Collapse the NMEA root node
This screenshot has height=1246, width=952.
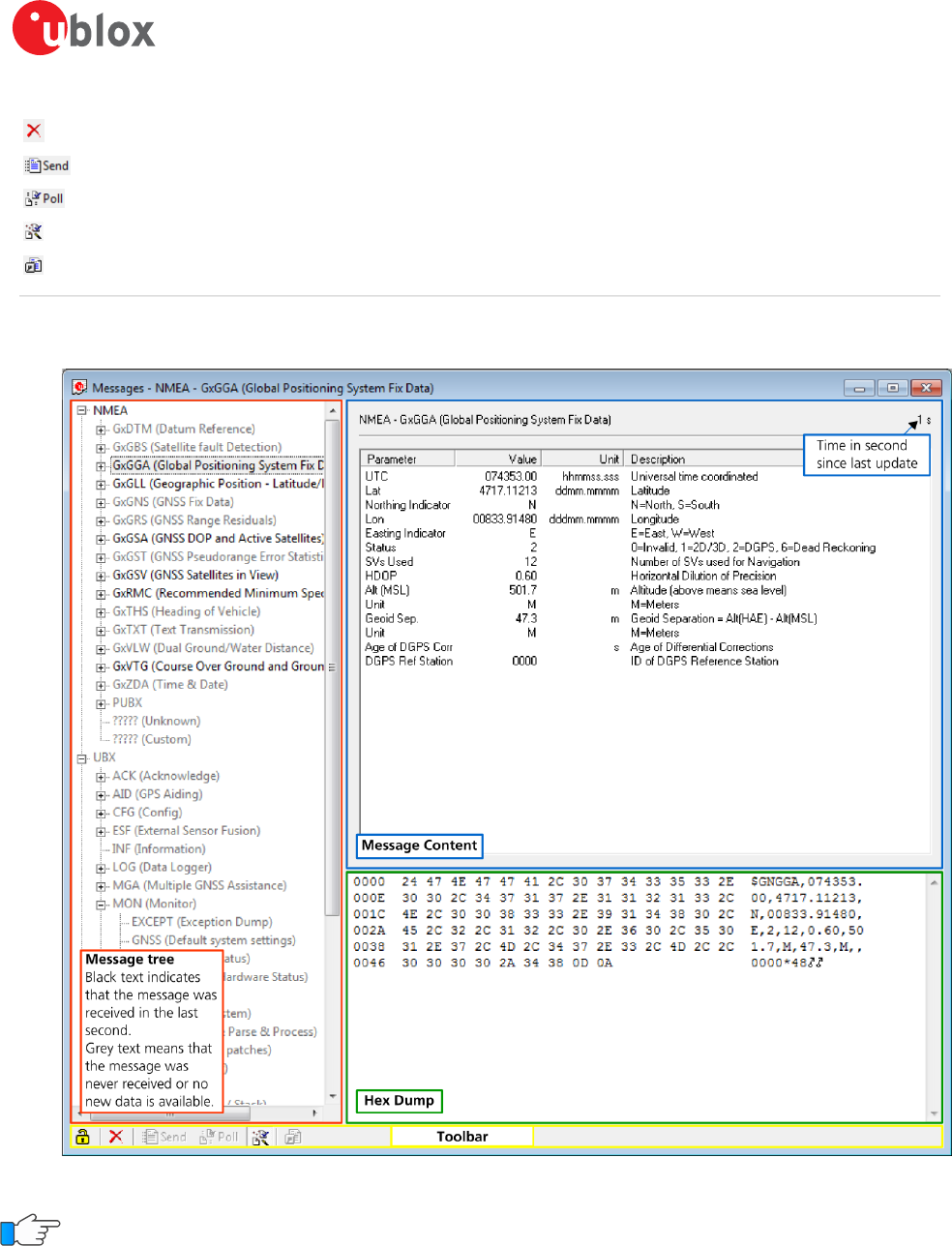82,411
